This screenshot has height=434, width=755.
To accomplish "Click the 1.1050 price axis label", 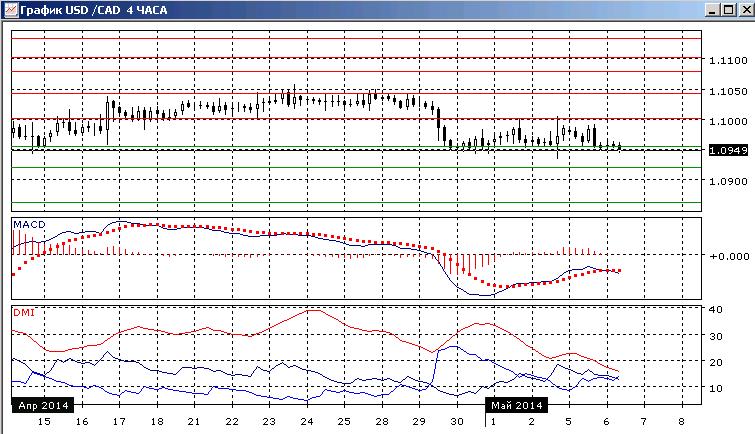I will coord(728,92).
